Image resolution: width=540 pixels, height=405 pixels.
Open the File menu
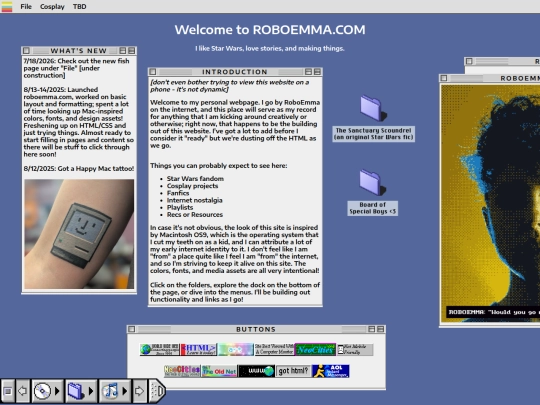coord(26,7)
